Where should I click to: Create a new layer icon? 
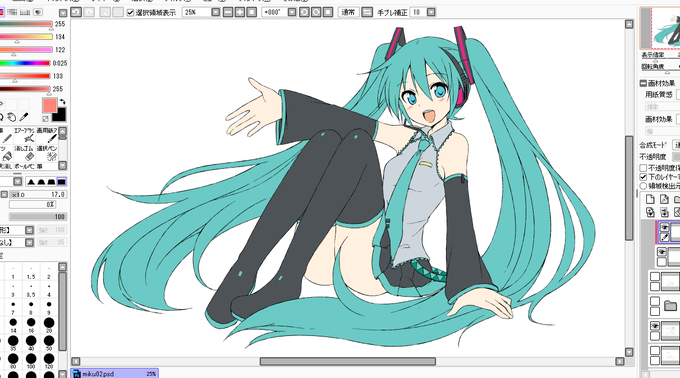click(650, 199)
